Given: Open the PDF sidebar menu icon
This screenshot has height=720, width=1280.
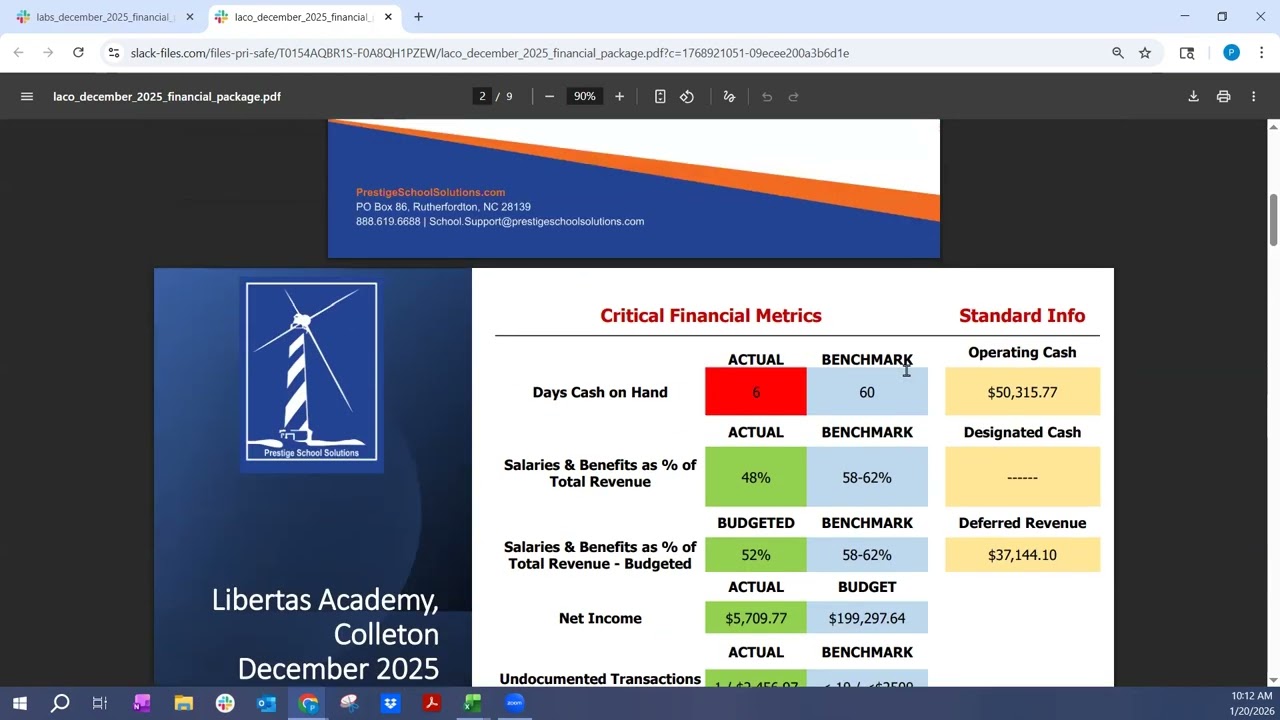Looking at the screenshot, I should coord(27,97).
